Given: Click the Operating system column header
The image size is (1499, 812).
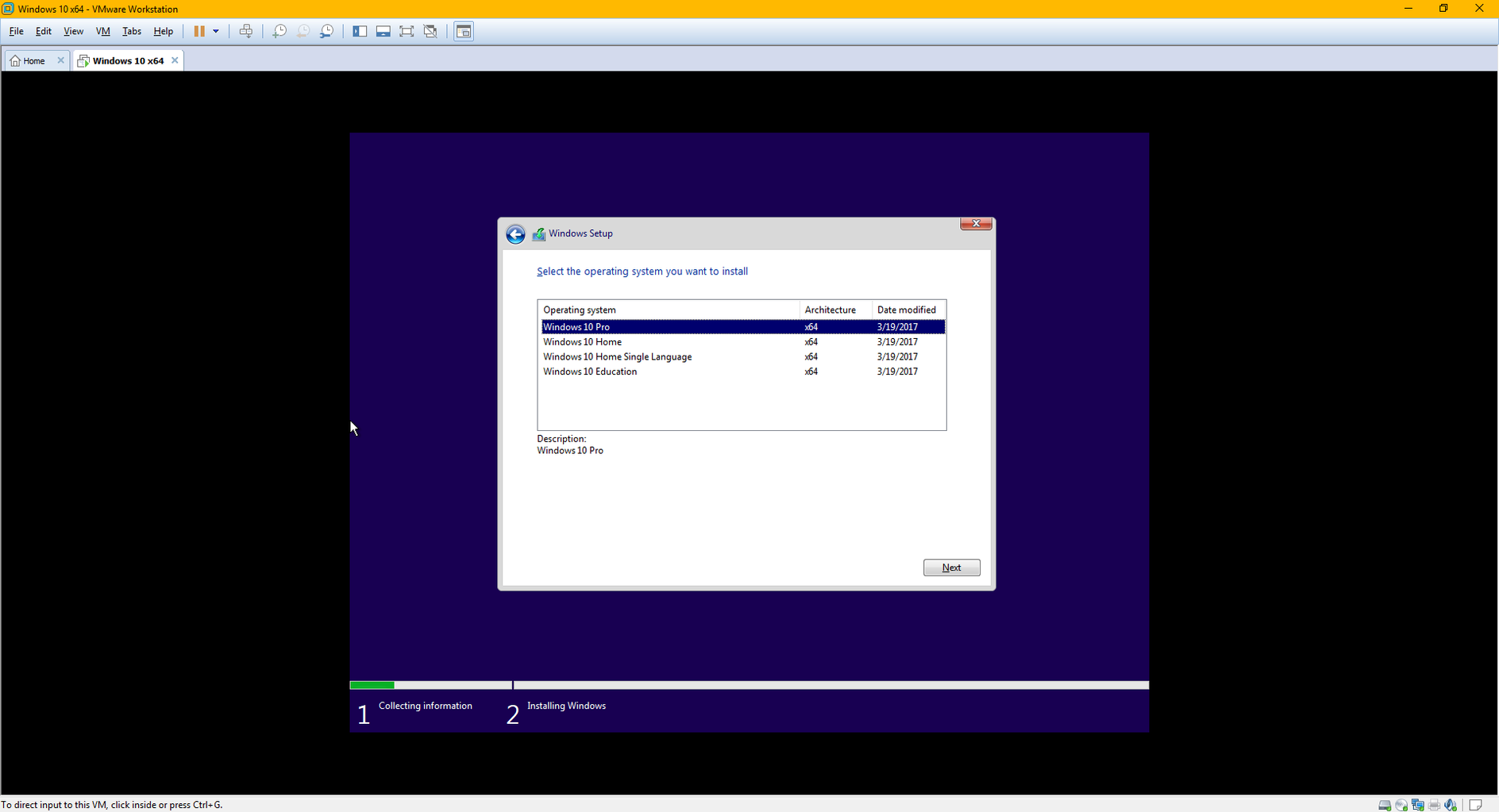Looking at the screenshot, I should click(x=669, y=310).
